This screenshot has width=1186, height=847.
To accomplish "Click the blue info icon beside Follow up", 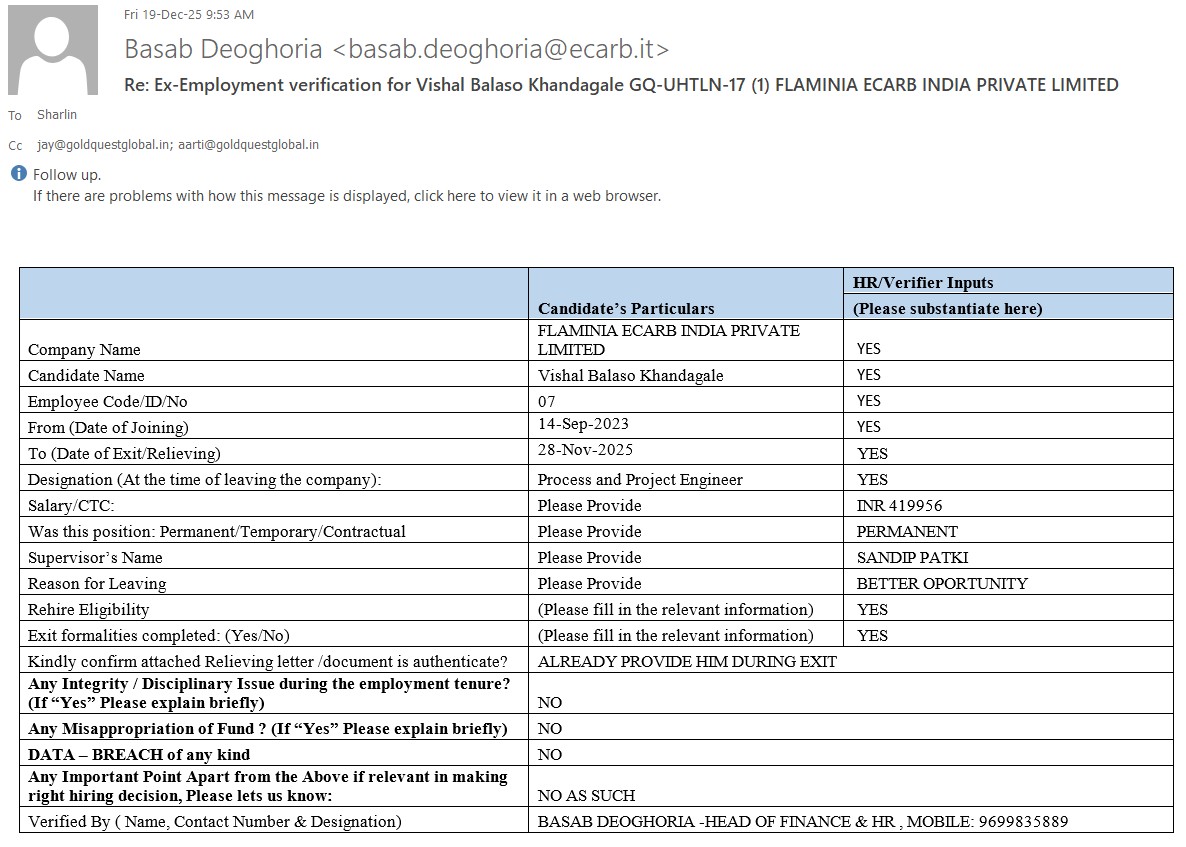I will pos(18,174).
